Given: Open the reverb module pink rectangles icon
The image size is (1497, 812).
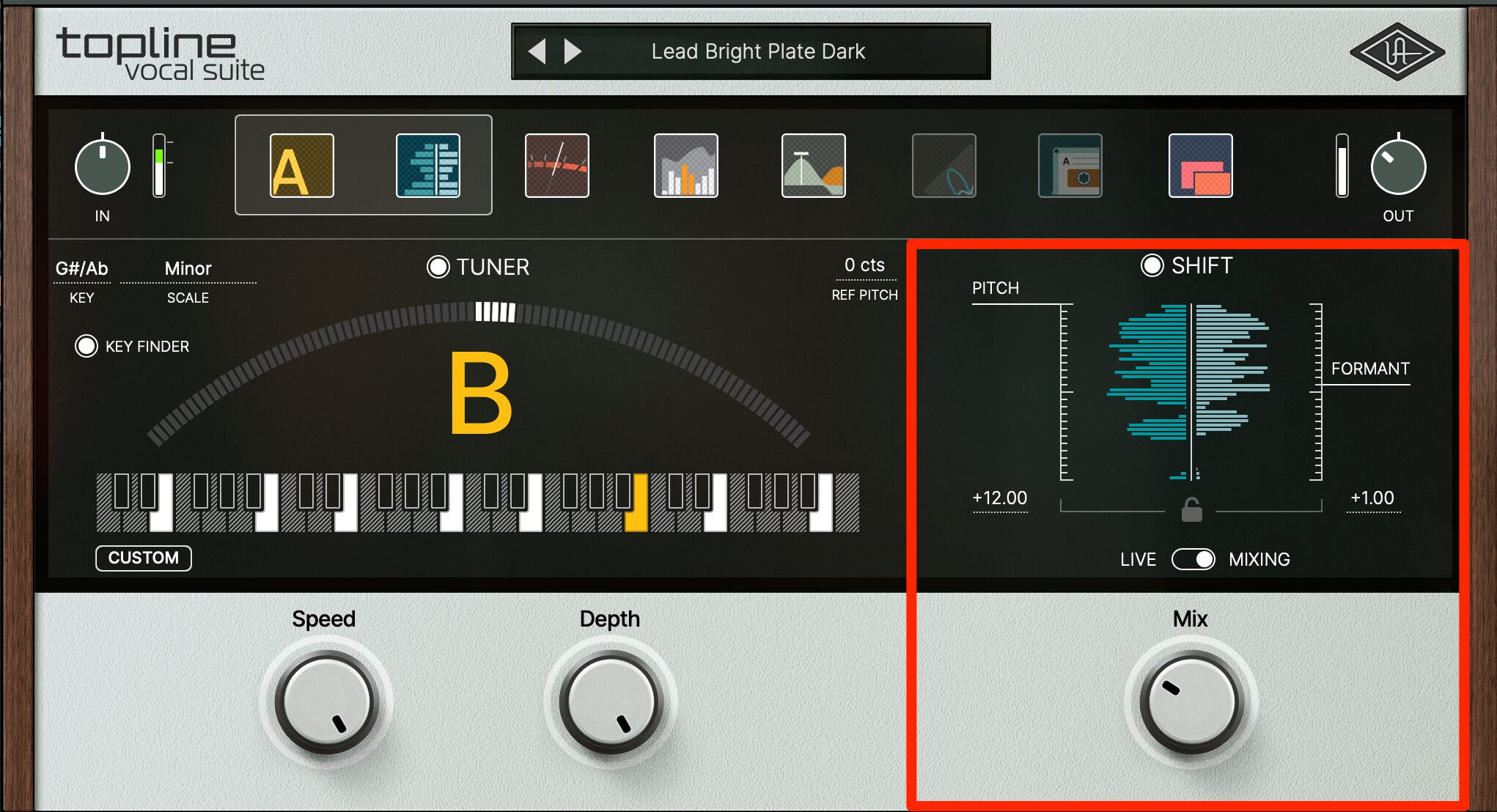Looking at the screenshot, I should pyautogui.click(x=1201, y=166).
